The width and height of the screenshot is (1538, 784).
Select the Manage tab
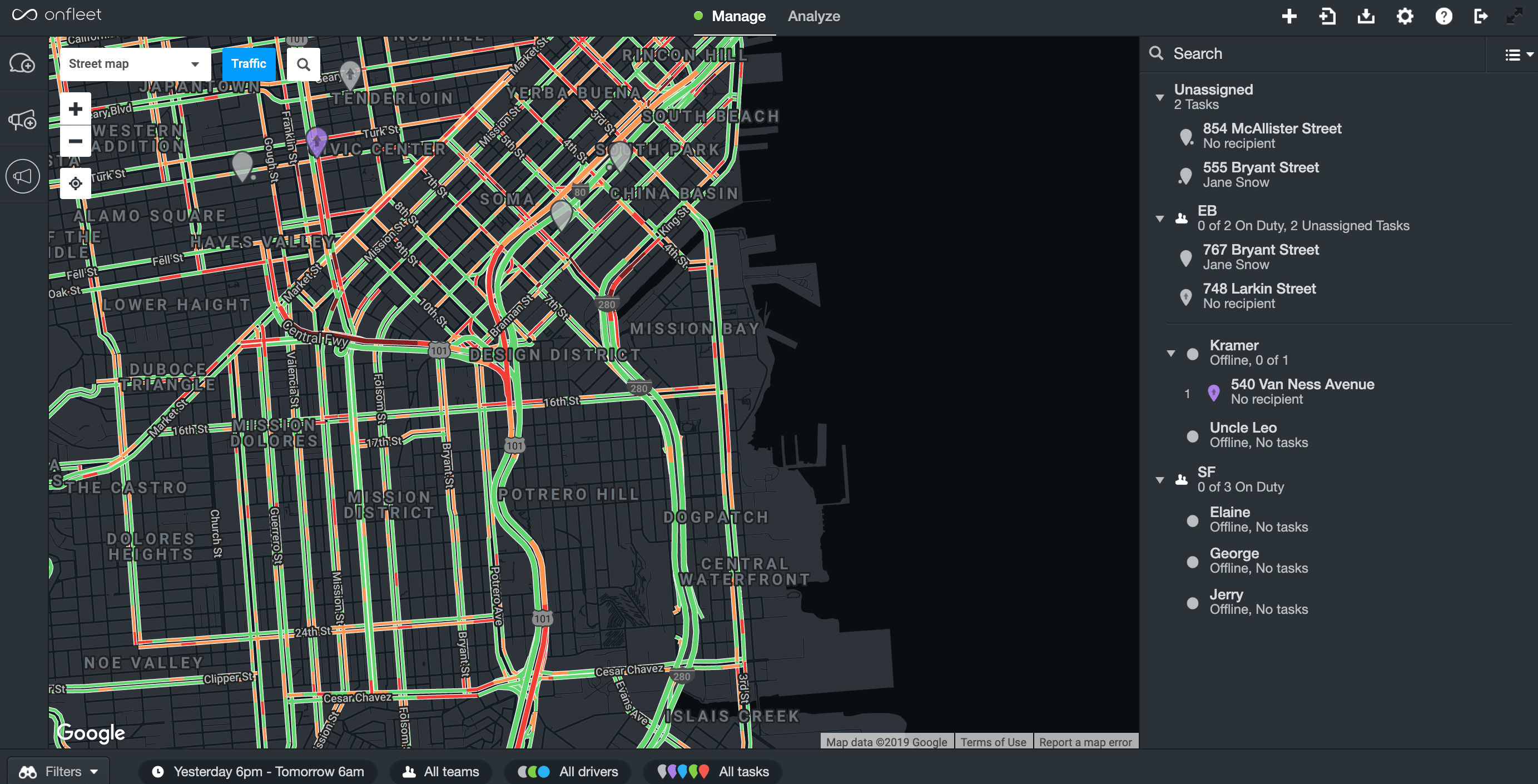coord(738,16)
